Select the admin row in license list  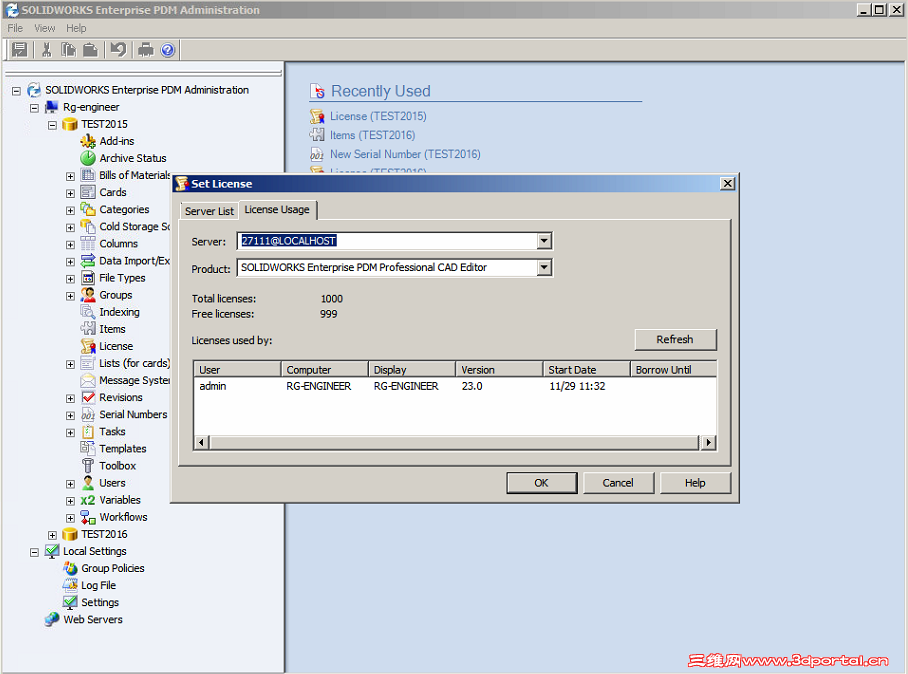pos(455,386)
